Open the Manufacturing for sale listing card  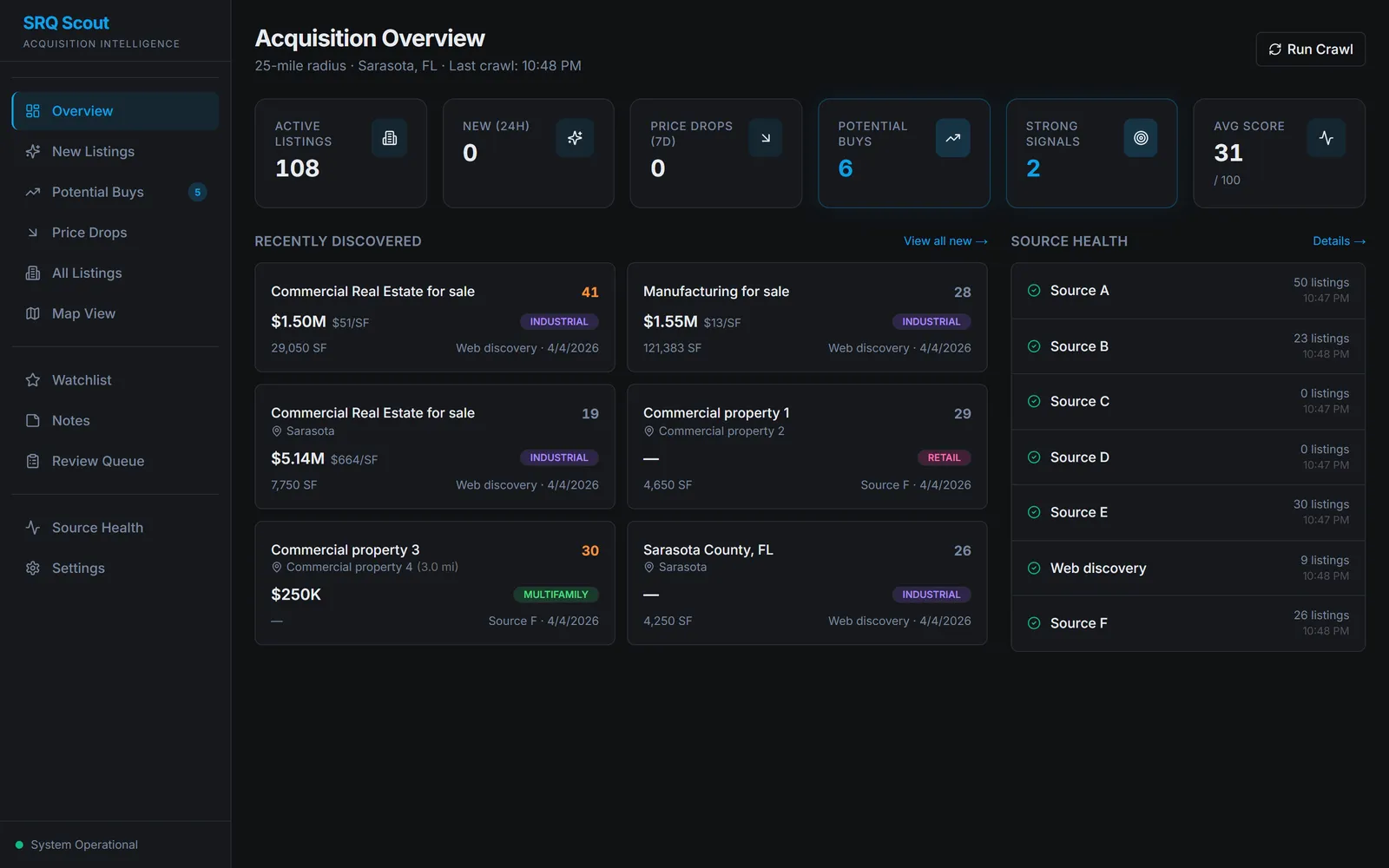pos(807,318)
